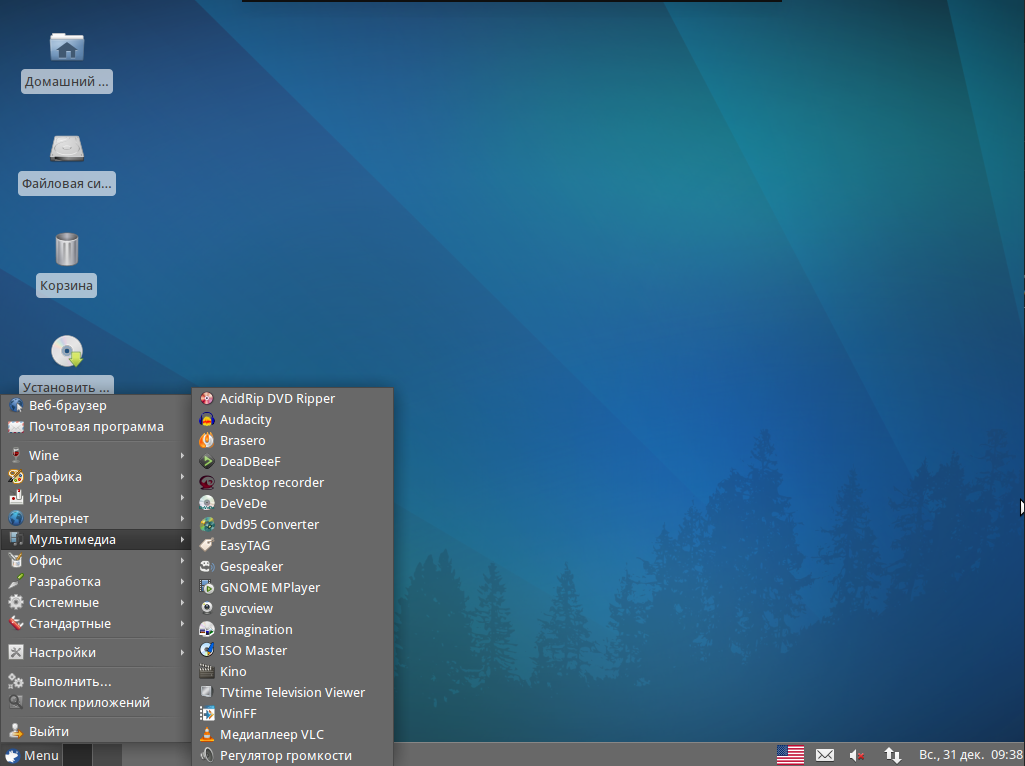This screenshot has width=1025, height=766.
Task: Click the Desktop recorder icon
Action: click(x=207, y=482)
